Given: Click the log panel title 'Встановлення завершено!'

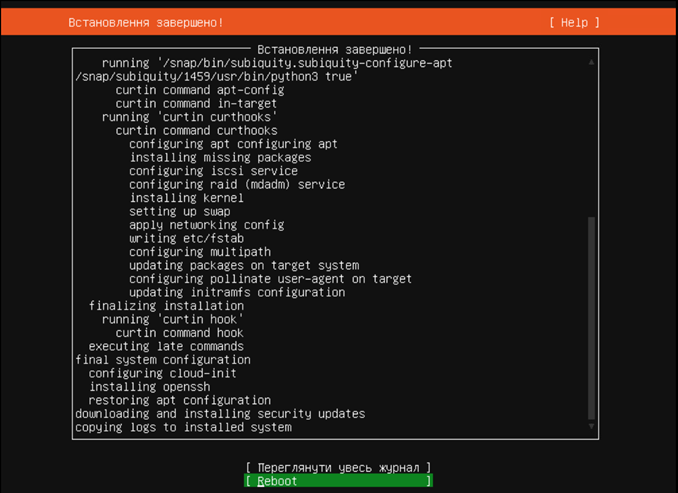Looking at the screenshot, I should (x=335, y=49).
